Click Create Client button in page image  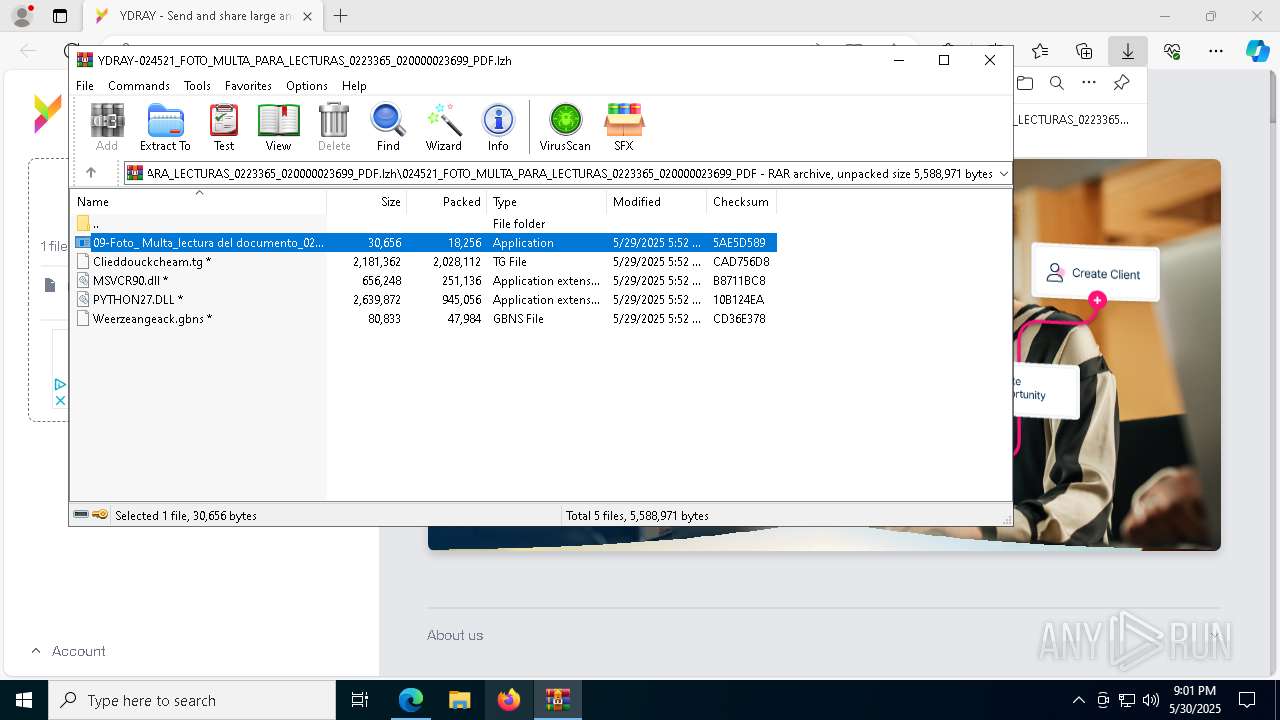pos(1094,273)
